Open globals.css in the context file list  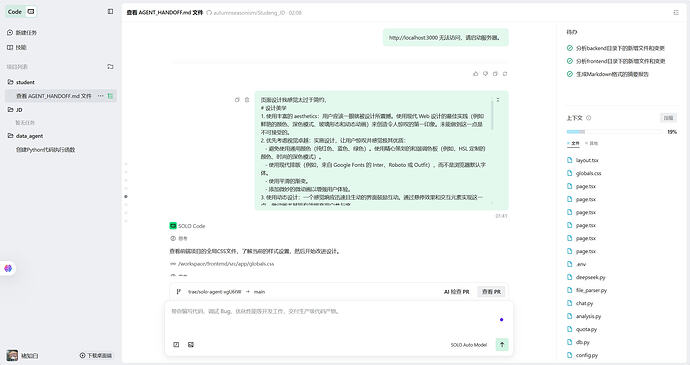click(584, 173)
